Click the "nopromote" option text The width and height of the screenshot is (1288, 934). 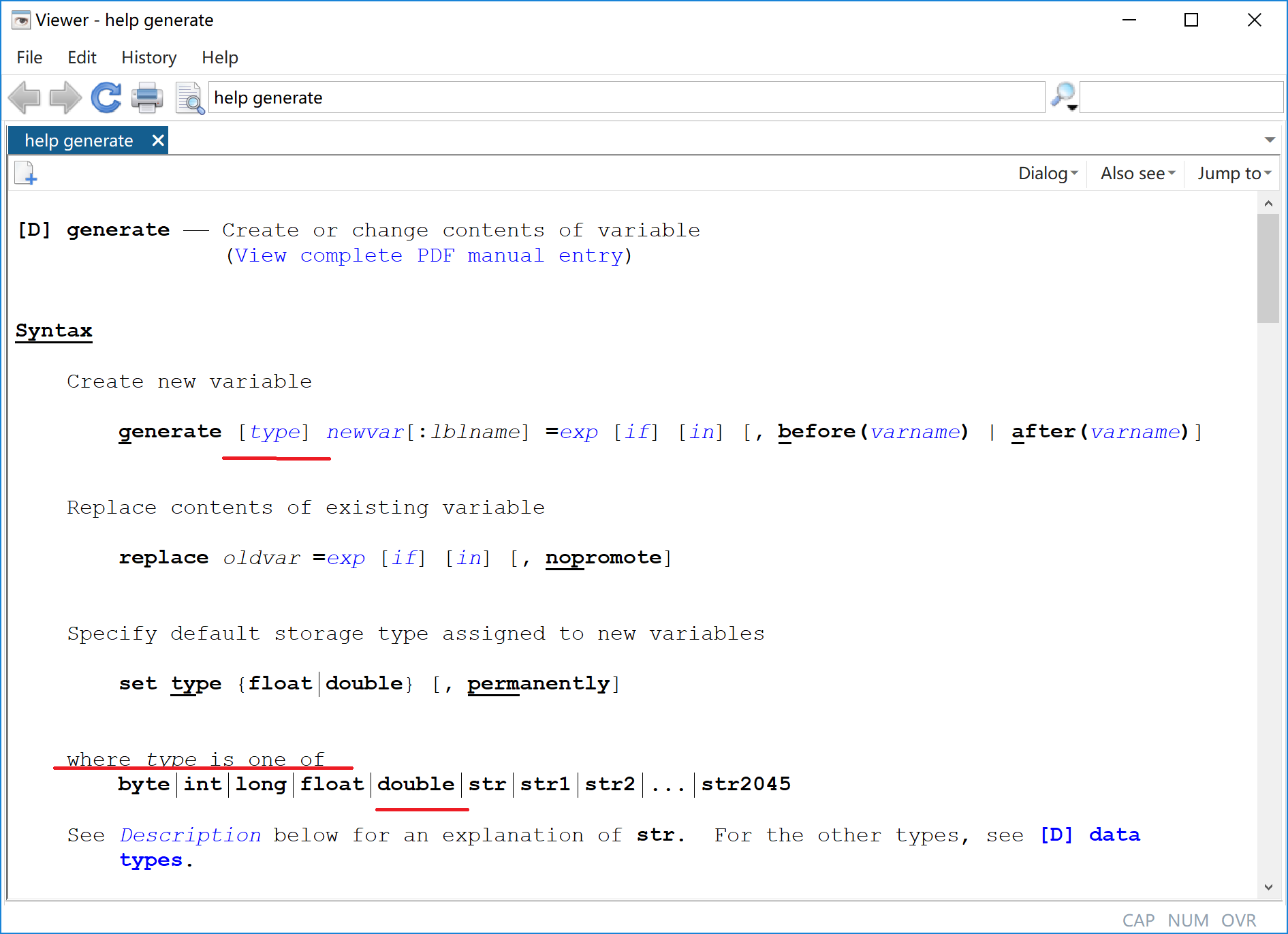coord(603,558)
